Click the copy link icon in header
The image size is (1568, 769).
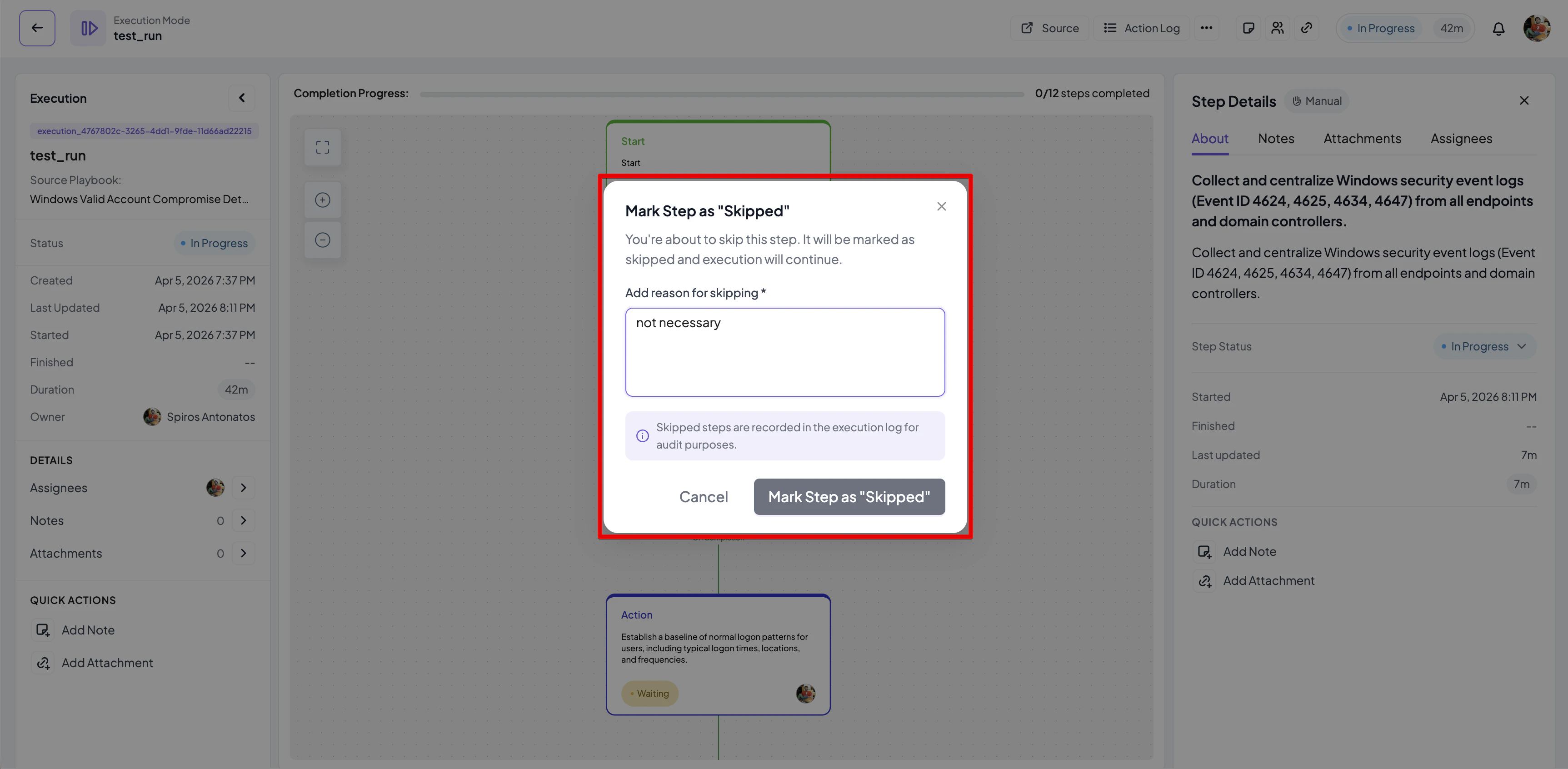coord(1306,28)
